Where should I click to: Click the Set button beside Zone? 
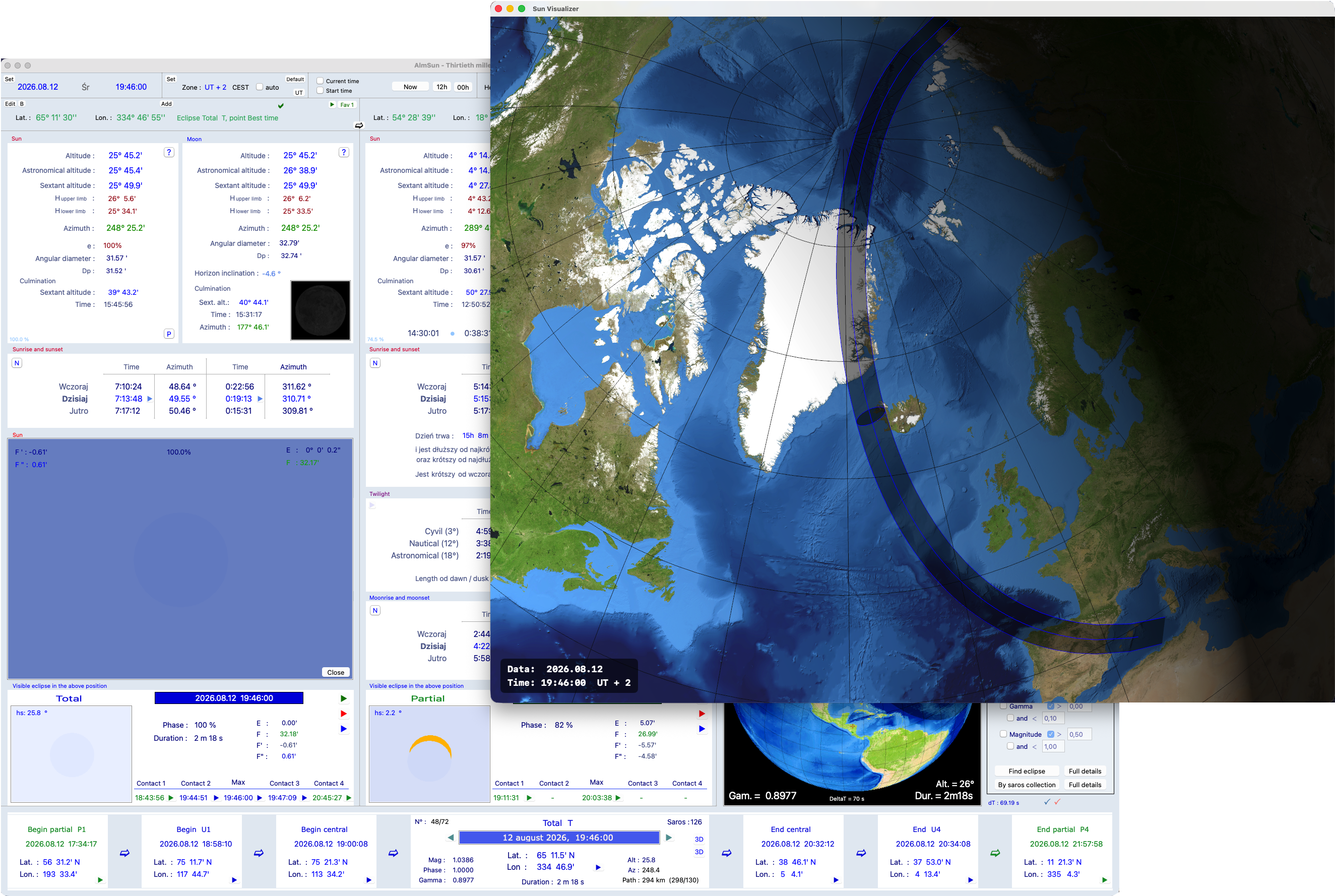pyautogui.click(x=171, y=79)
